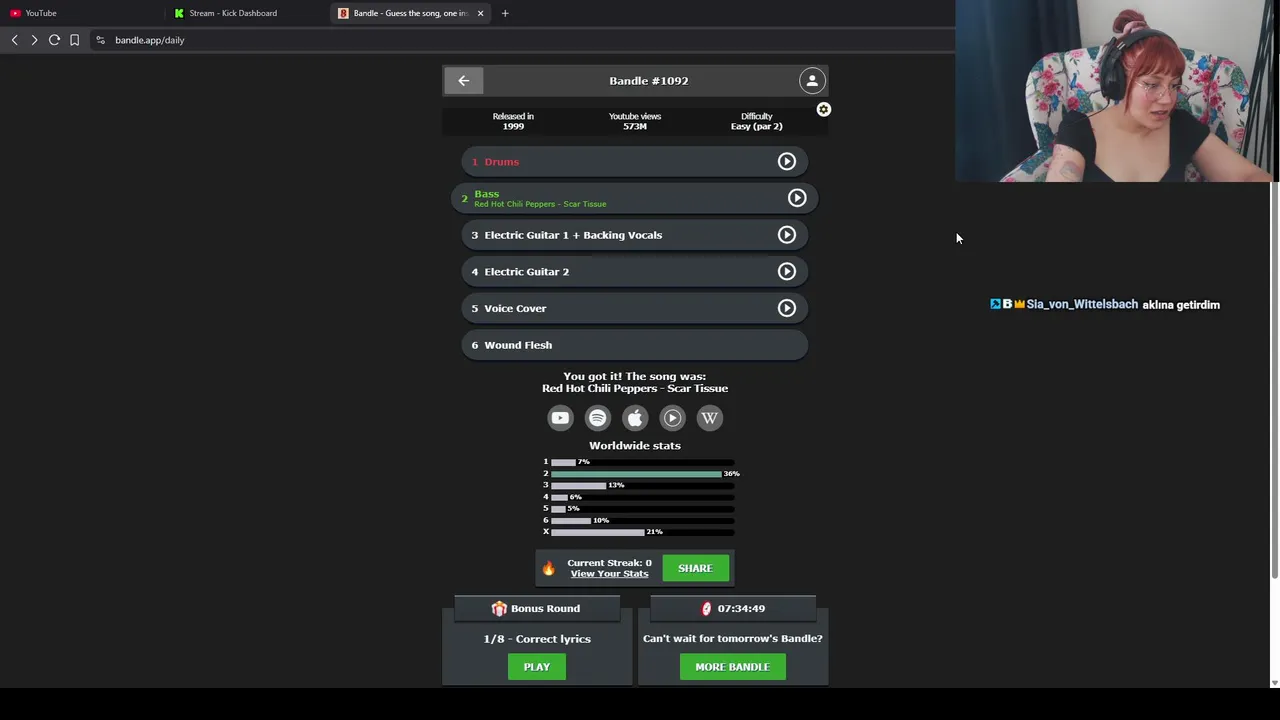The image size is (1280, 720).
Task: Click MORE BANDLE button
Action: click(x=733, y=667)
